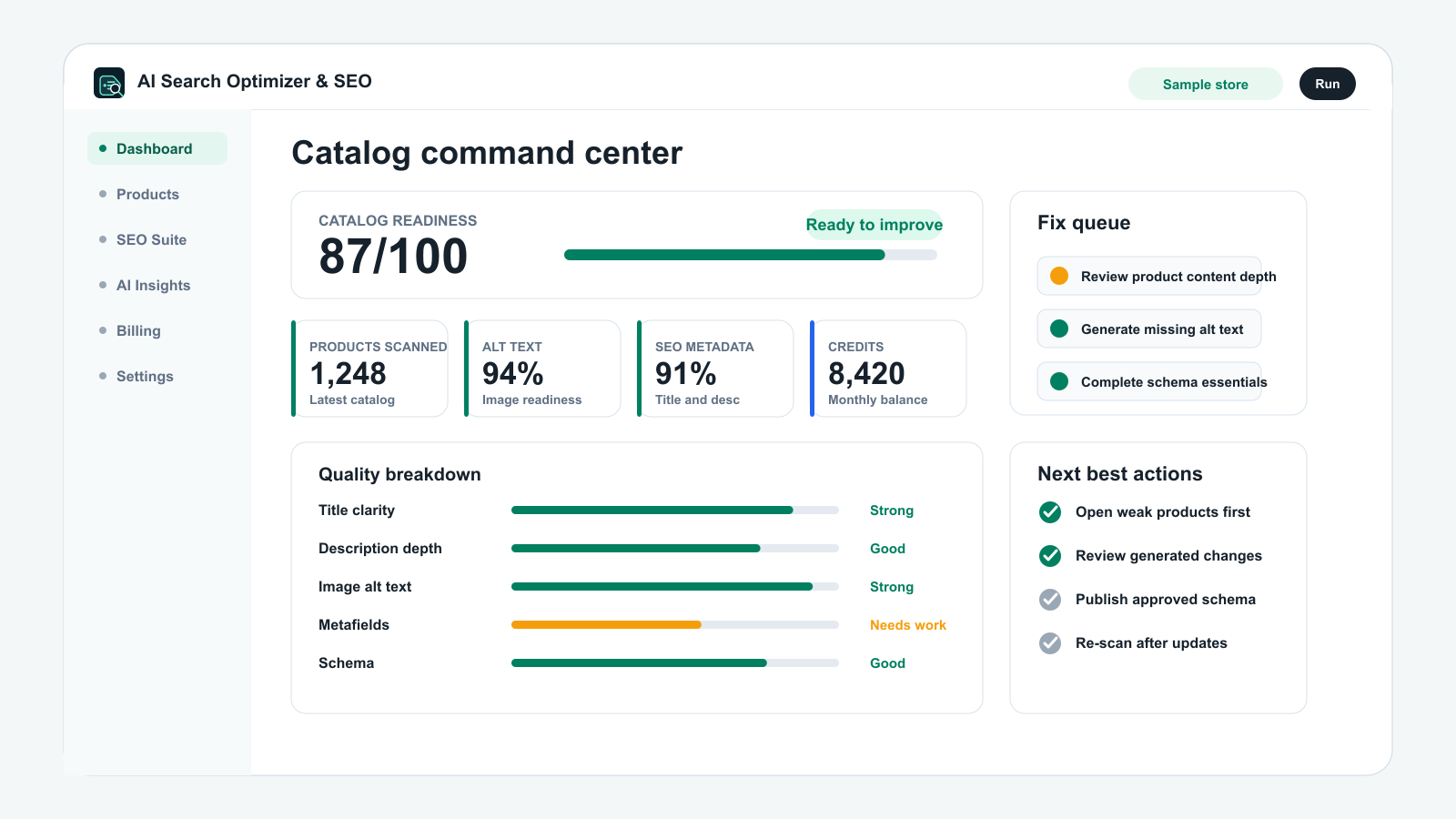Click the AI Search Optimizer app logo
Viewport: 1456px width, 819px height.
(x=109, y=83)
